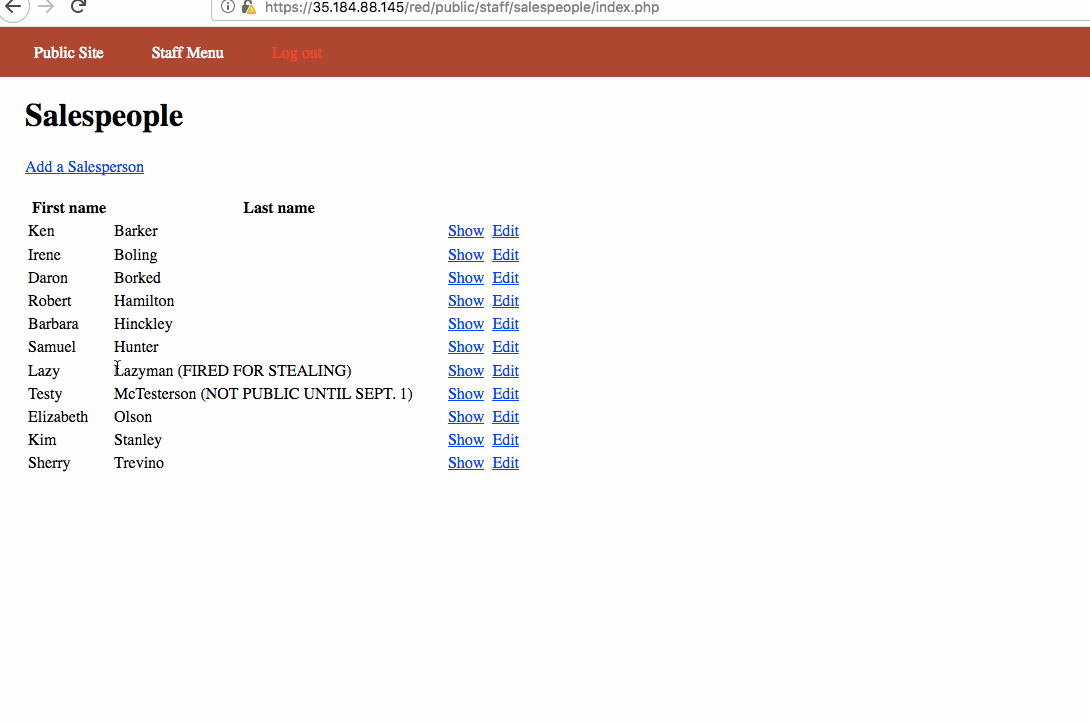The image size is (1090, 723).
Task: Show Sherry Trevino's details
Action: click(x=465, y=463)
